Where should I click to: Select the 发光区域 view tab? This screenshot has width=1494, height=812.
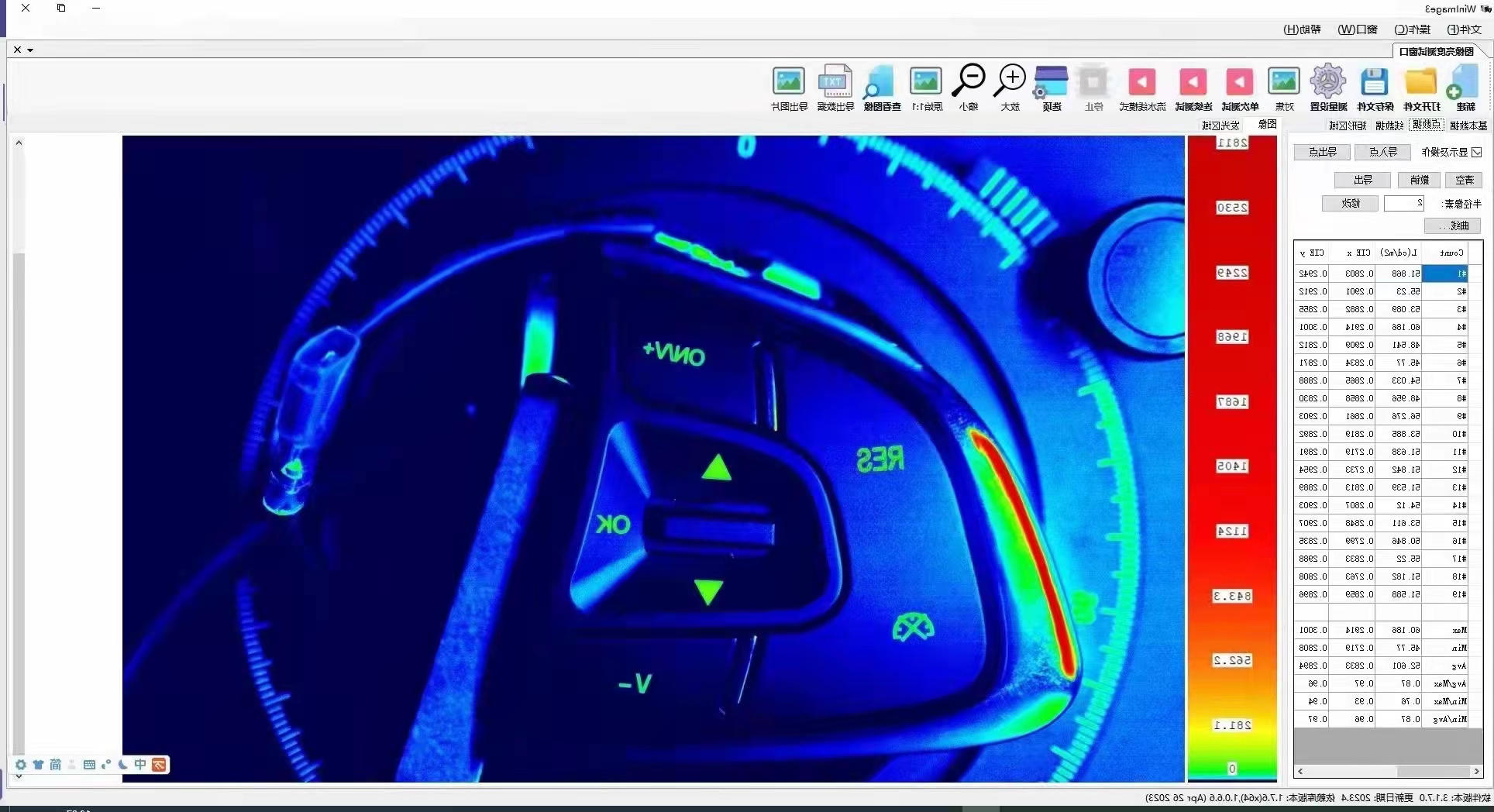click(1220, 126)
